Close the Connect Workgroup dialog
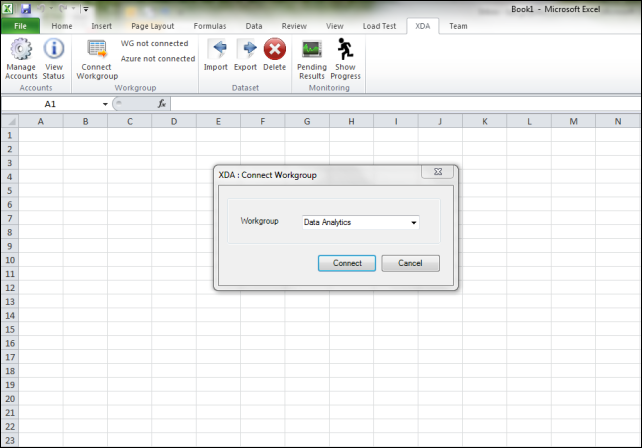The image size is (642, 448). click(x=438, y=172)
